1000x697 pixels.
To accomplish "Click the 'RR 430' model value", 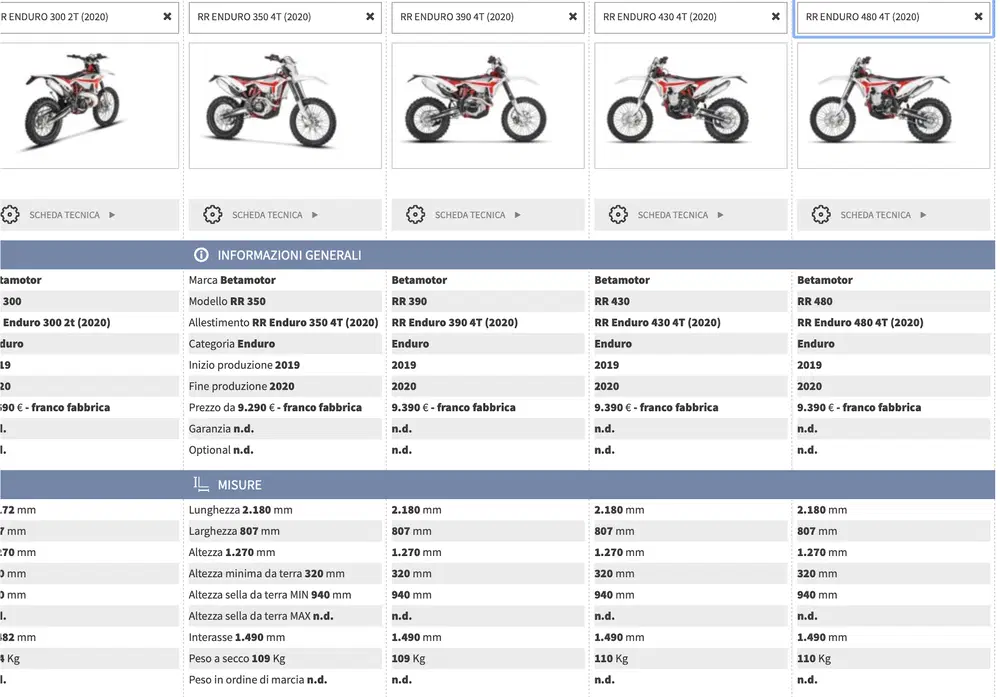I will [612, 301].
